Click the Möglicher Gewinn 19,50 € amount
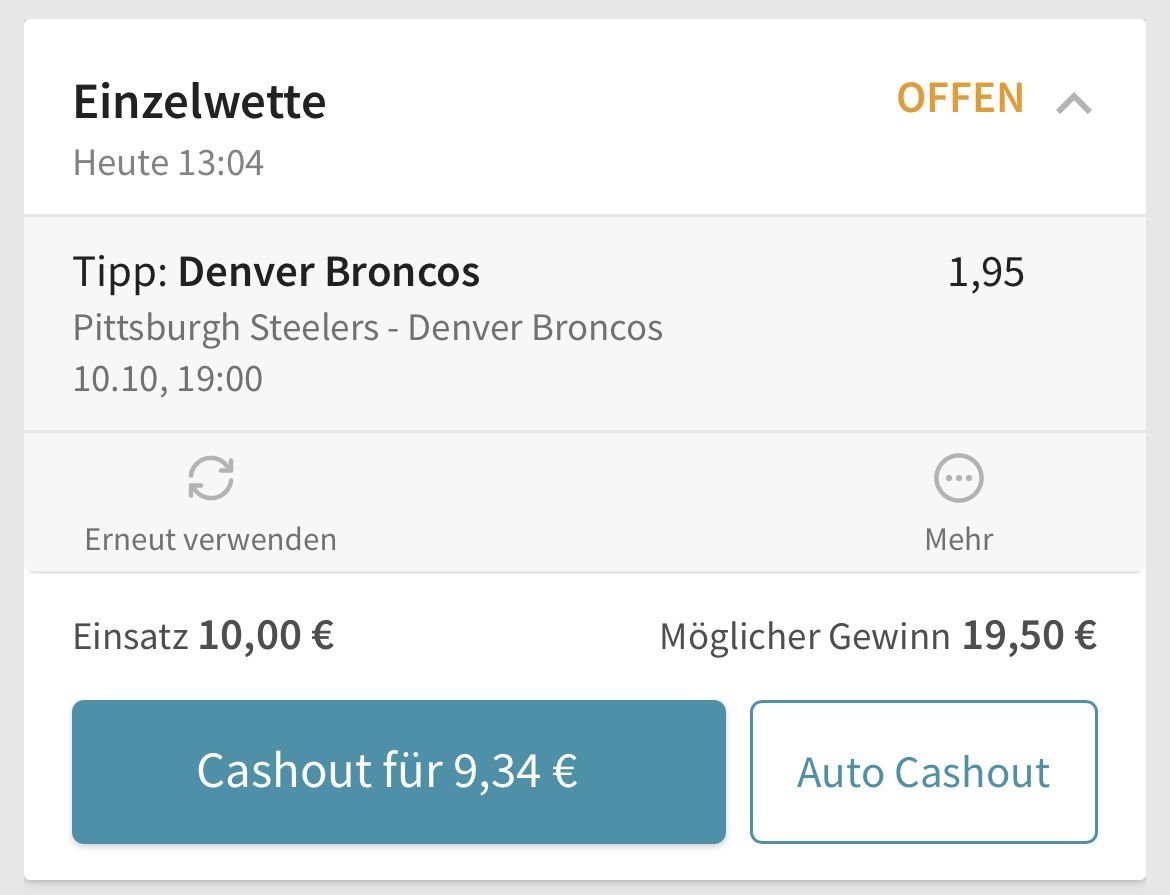Viewport: 1170px width, 895px height. 878,636
